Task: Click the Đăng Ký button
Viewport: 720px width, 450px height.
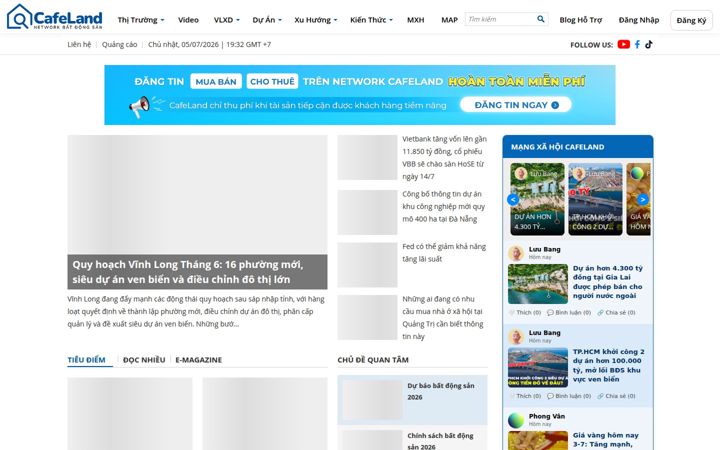Action: (691, 20)
